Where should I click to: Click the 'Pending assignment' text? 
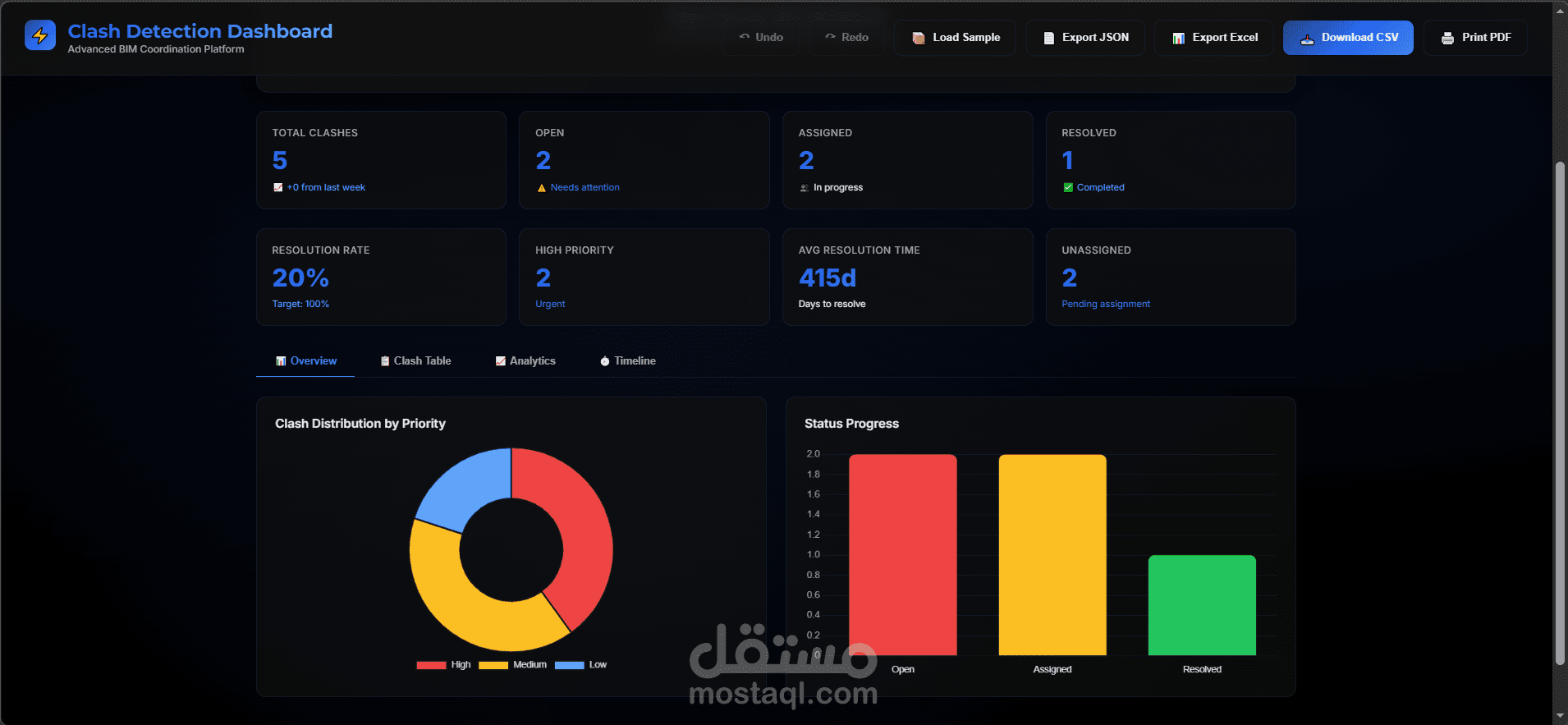coord(1105,304)
